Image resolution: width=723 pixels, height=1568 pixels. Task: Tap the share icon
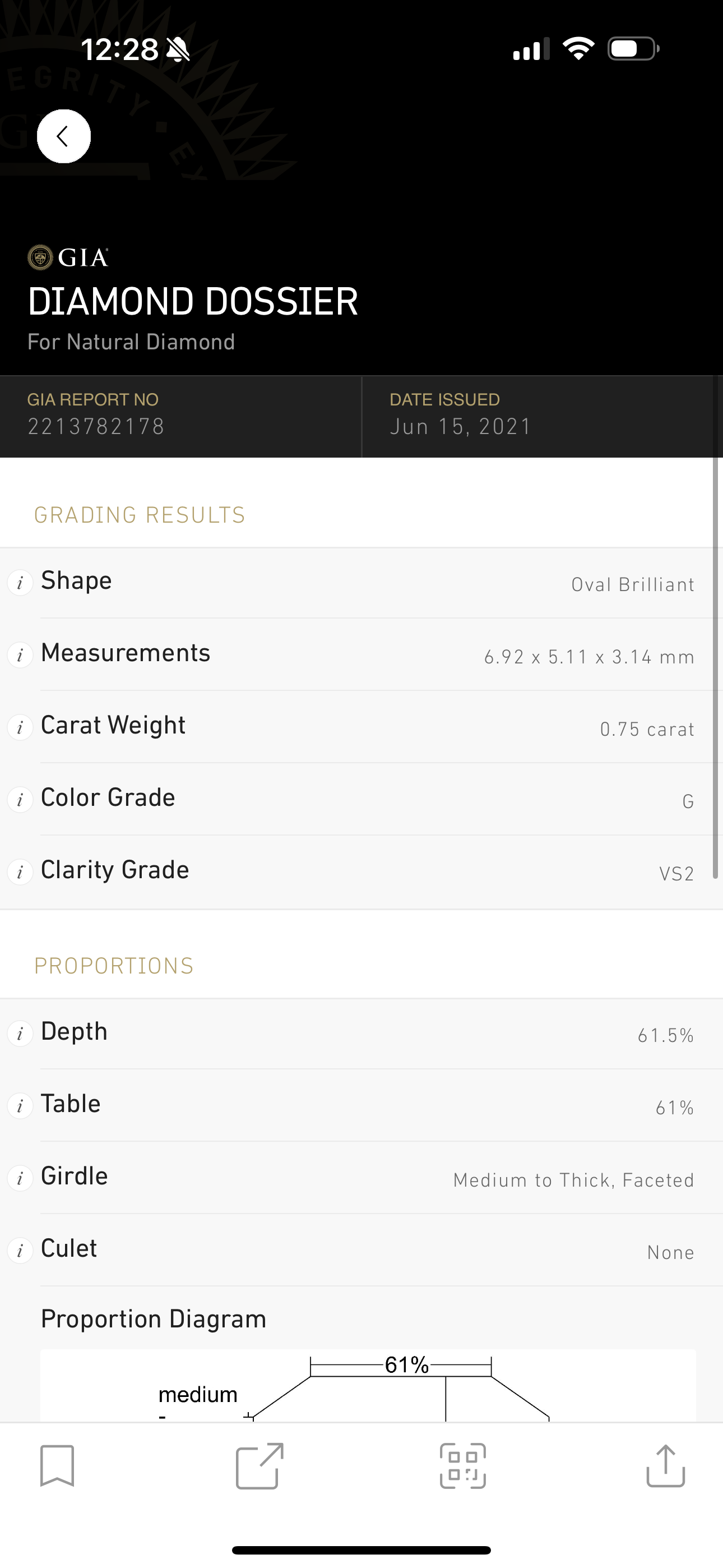pos(665,1466)
